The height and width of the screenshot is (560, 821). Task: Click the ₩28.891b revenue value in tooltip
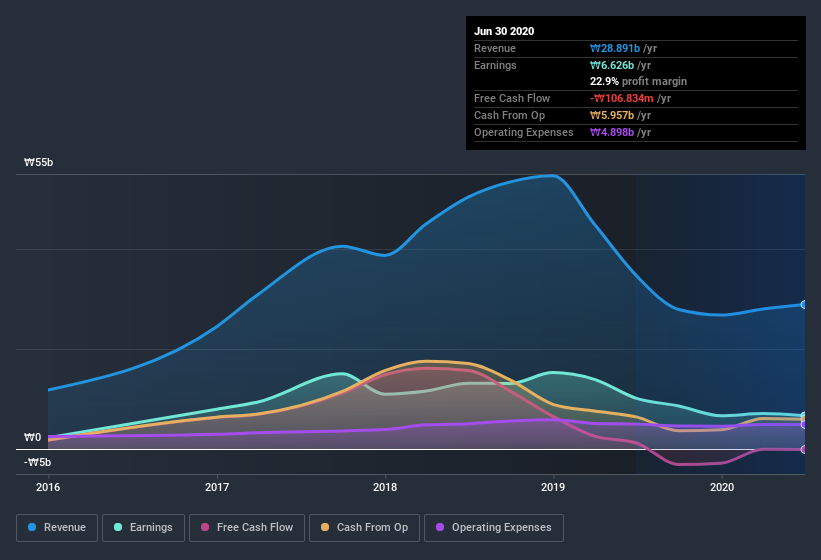[x=615, y=48]
